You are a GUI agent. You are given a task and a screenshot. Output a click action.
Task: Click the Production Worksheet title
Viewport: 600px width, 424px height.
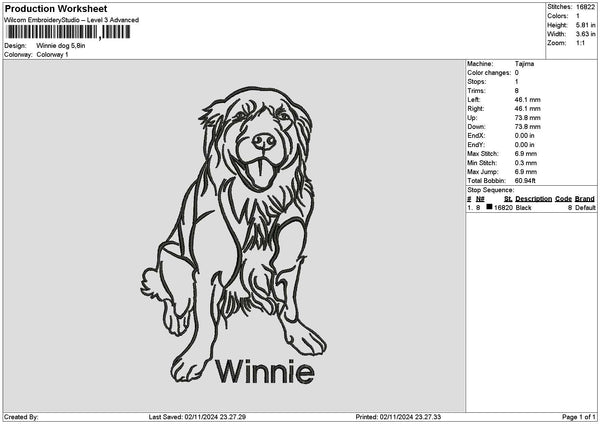(56, 9)
